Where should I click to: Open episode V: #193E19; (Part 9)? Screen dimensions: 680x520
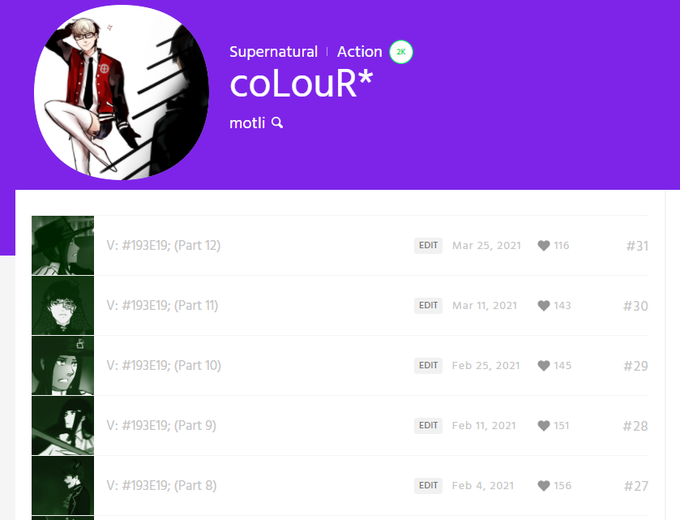pos(161,425)
